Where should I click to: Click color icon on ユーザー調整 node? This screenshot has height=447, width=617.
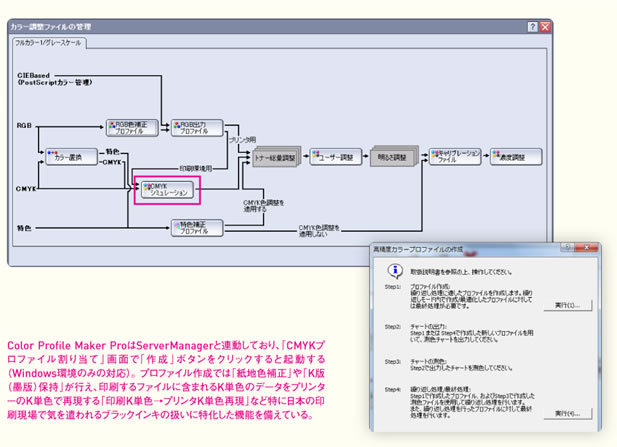pyautogui.click(x=316, y=154)
